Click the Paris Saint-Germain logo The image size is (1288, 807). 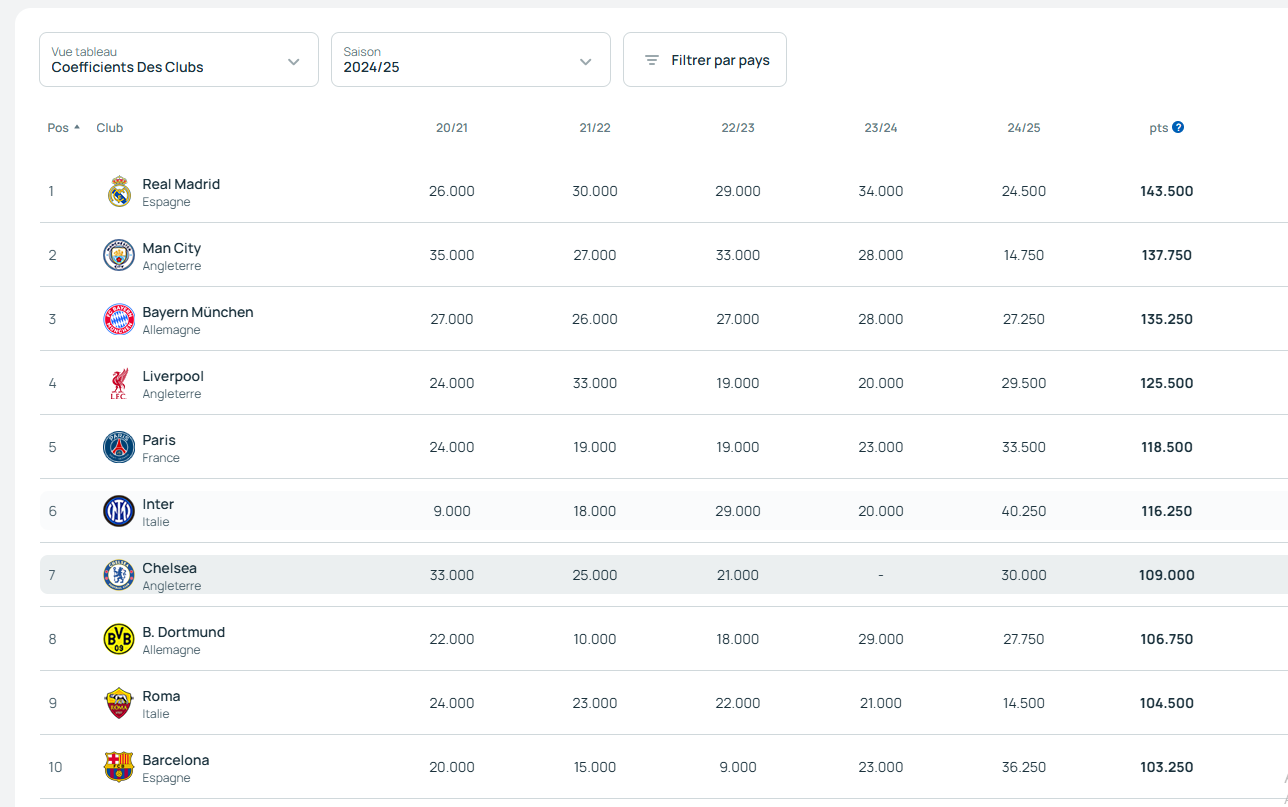119,447
